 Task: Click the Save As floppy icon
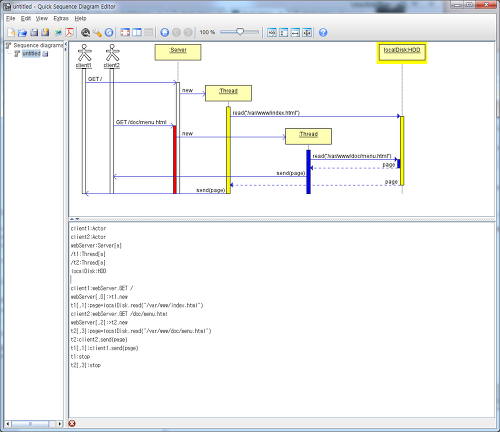[x=45, y=32]
